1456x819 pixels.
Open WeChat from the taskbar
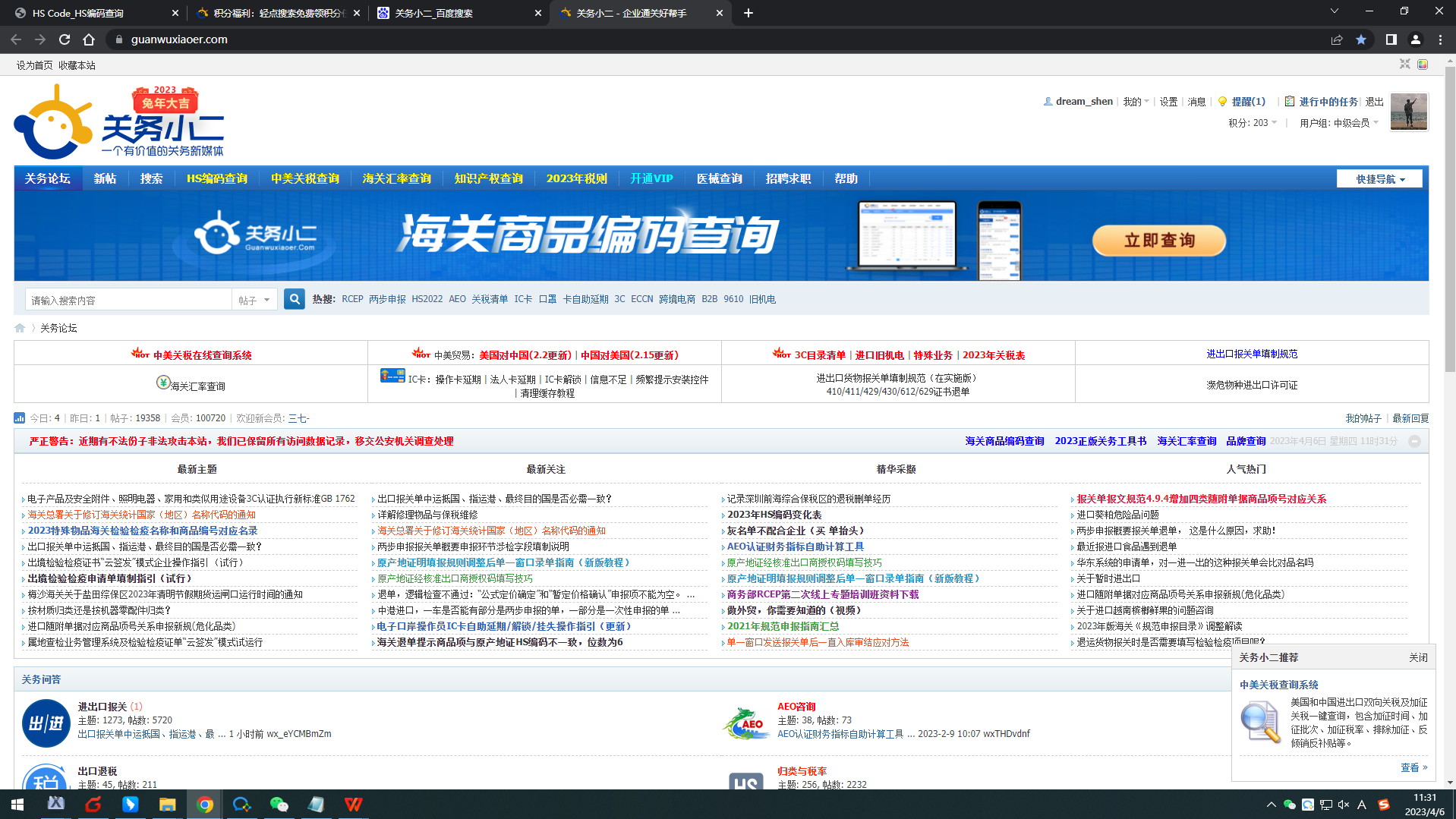(x=279, y=805)
